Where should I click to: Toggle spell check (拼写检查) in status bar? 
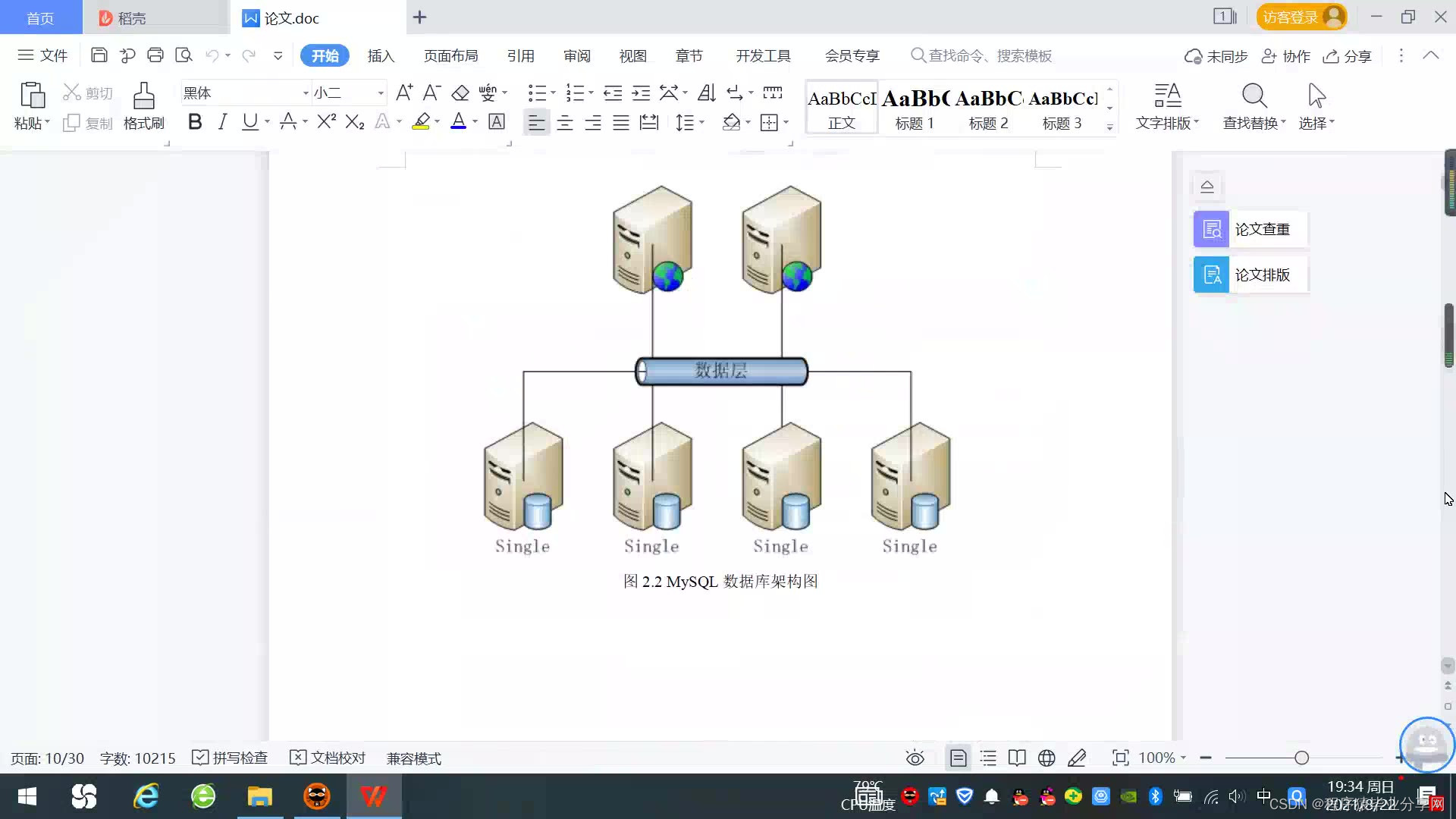[231, 758]
